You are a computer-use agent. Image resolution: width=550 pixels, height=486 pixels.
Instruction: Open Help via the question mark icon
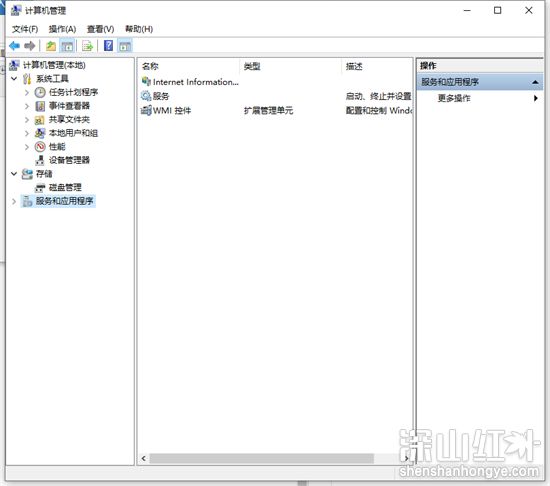[109, 46]
